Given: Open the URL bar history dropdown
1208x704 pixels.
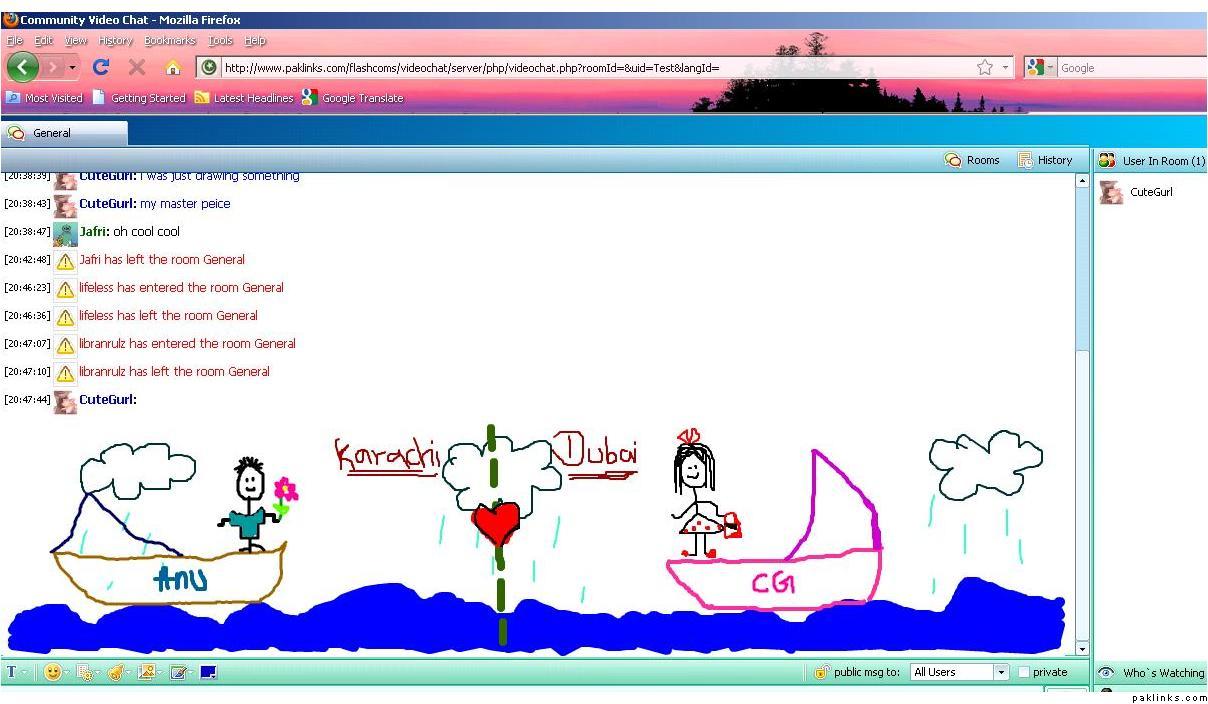Looking at the screenshot, I should tap(1006, 67).
